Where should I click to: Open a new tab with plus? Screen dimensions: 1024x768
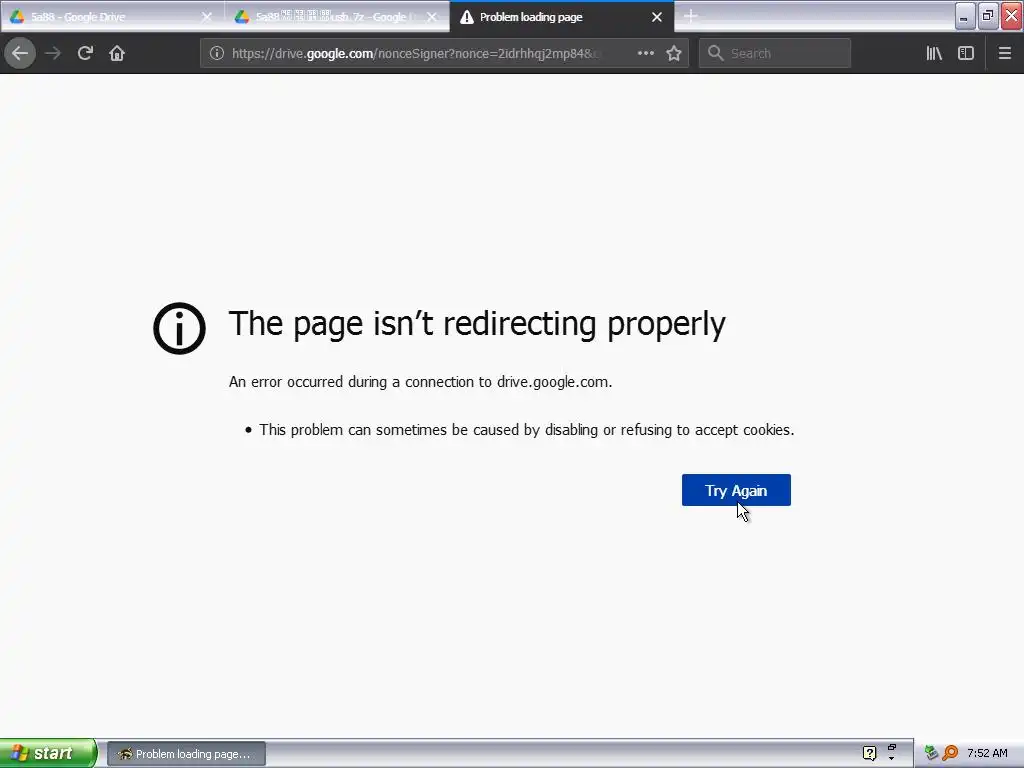click(690, 16)
